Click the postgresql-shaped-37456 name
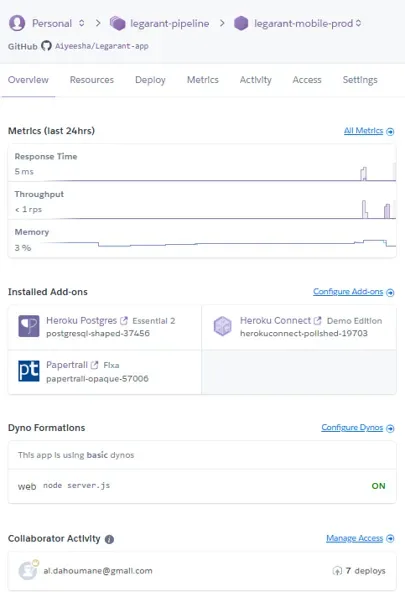Image resolution: width=405 pixels, height=597 pixels. (x=98, y=334)
